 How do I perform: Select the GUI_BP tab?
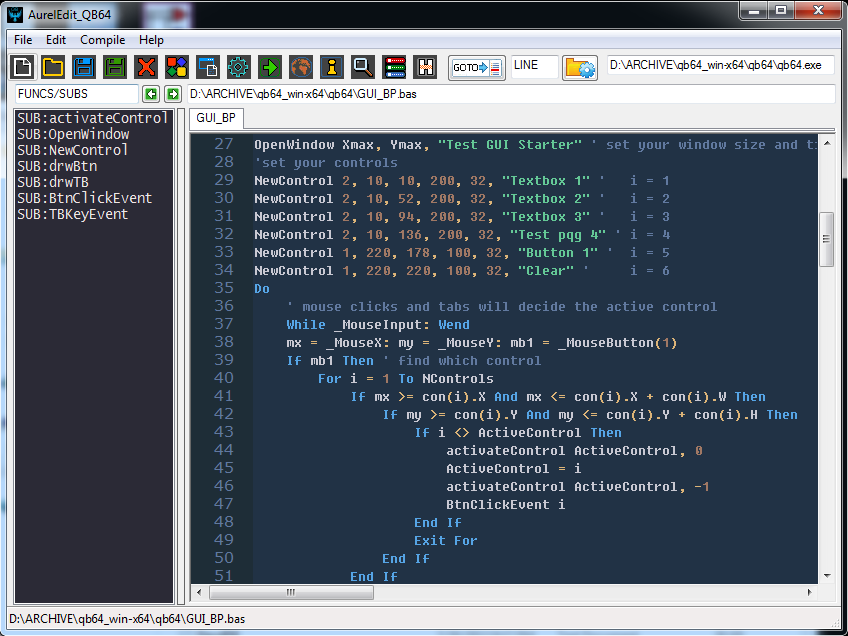point(216,118)
